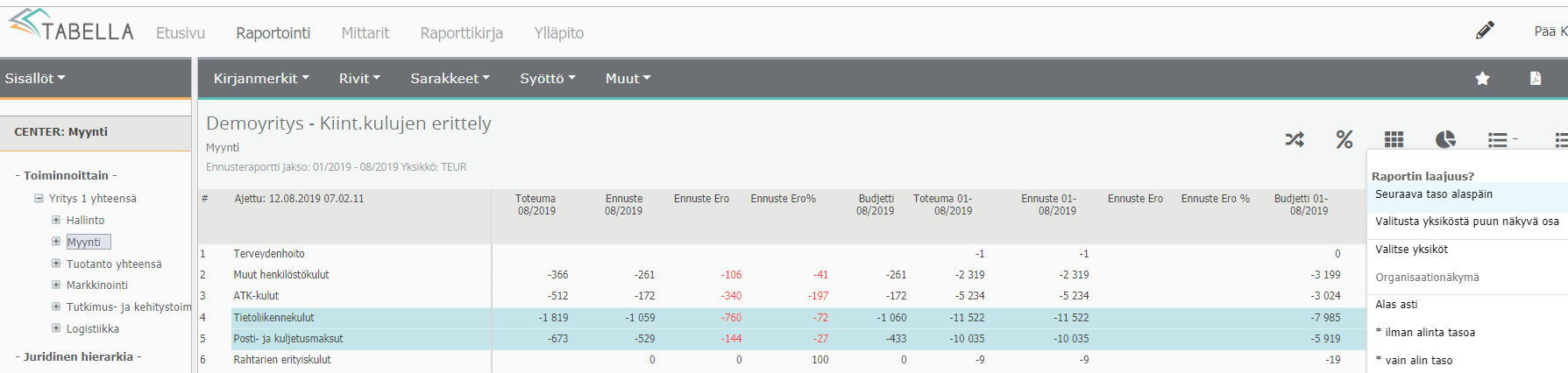Click the percent sign icon
This screenshot has width=1568, height=373.
coord(1345,139)
